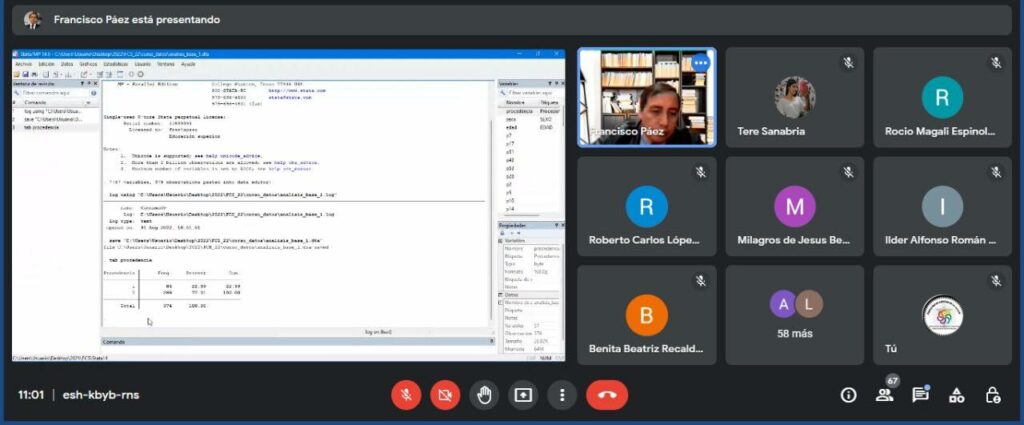1024x425 pixels.
Task: Click the Save icon in Stata toolbar
Action: (25, 74)
